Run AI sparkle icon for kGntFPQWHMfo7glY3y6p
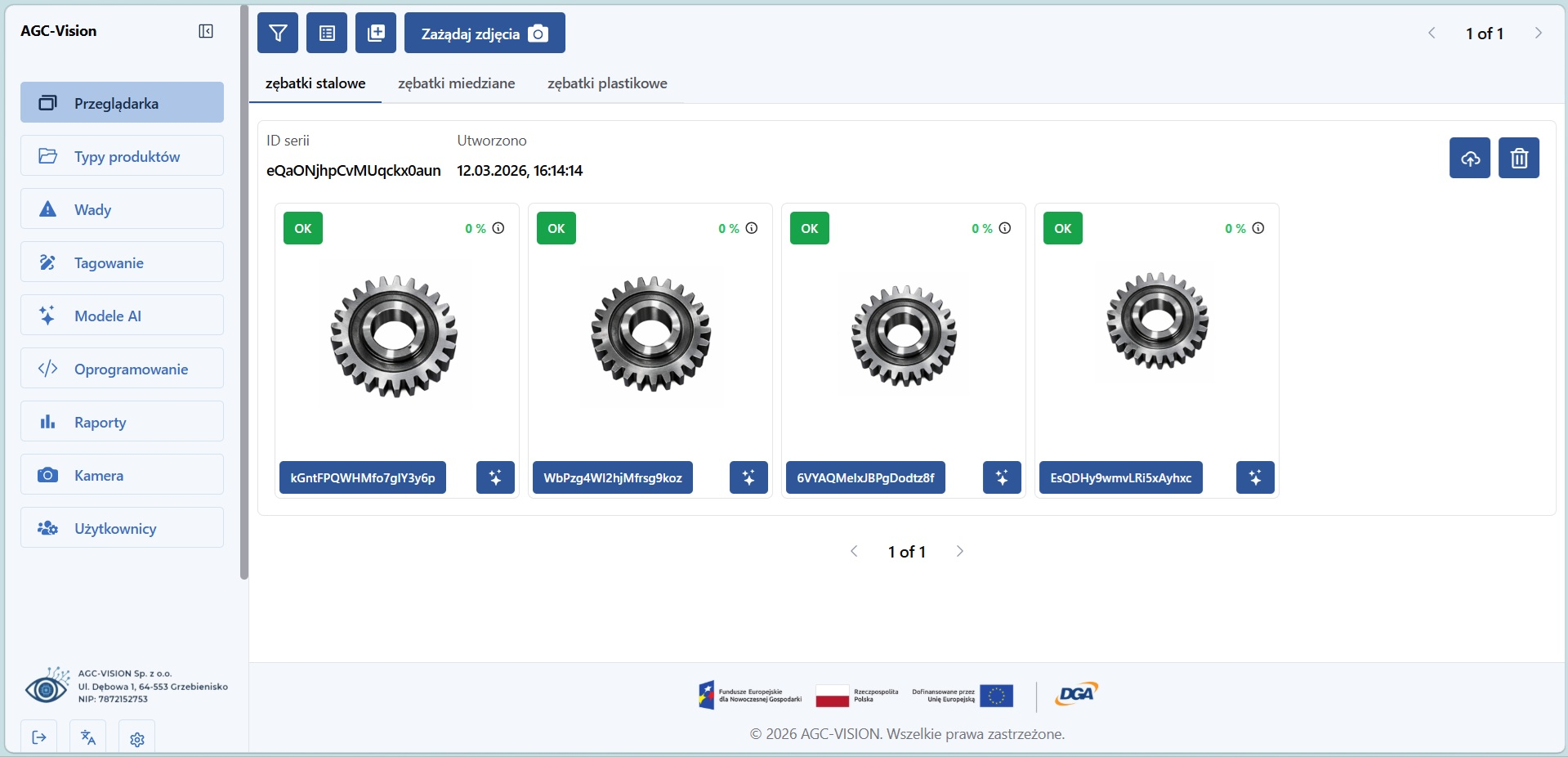The width and height of the screenshot is (1568, 757). click(x=495, y=477)
